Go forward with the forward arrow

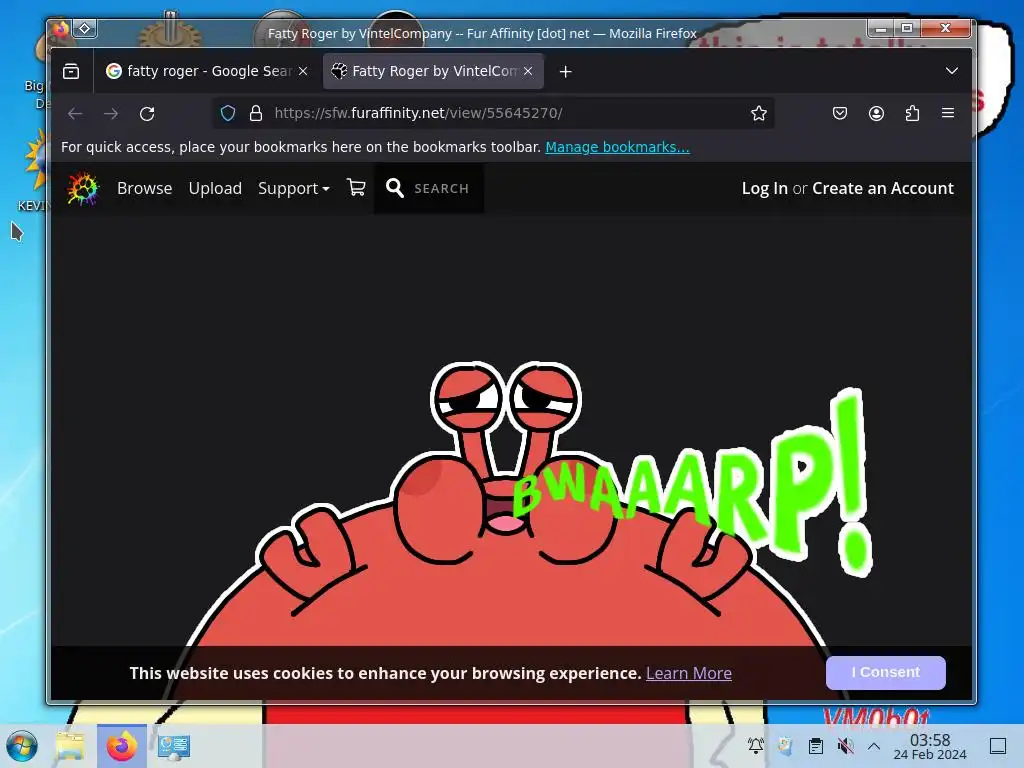(111, 114)
